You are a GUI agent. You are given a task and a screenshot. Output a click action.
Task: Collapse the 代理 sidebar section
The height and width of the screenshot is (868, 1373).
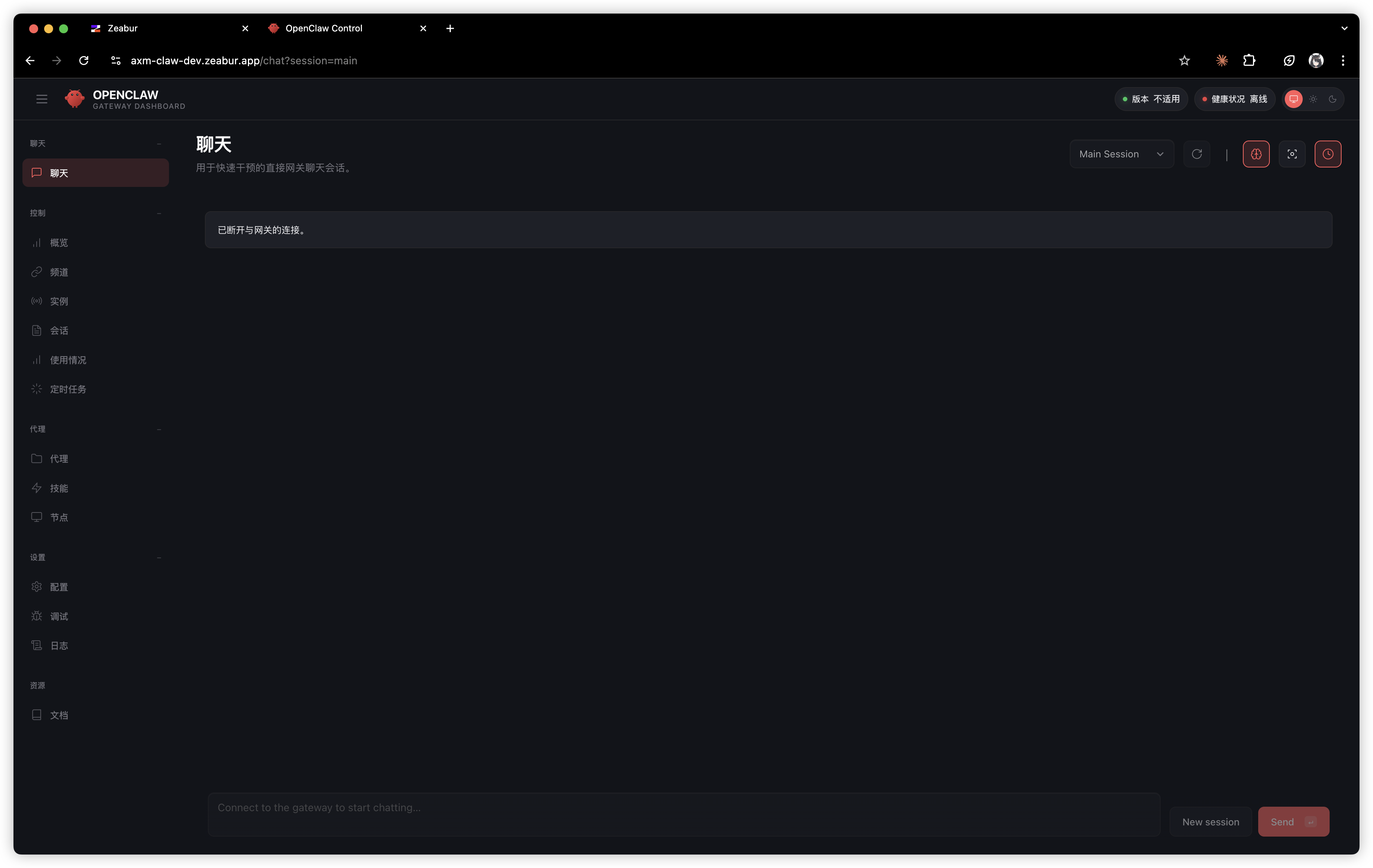(x=159, y=429)
